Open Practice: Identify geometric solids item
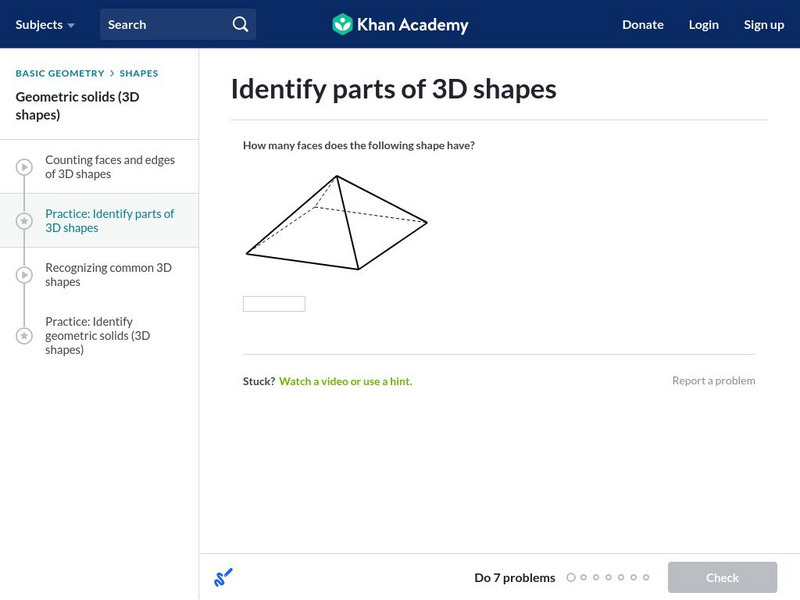The image size is (800, 600). 98,336
